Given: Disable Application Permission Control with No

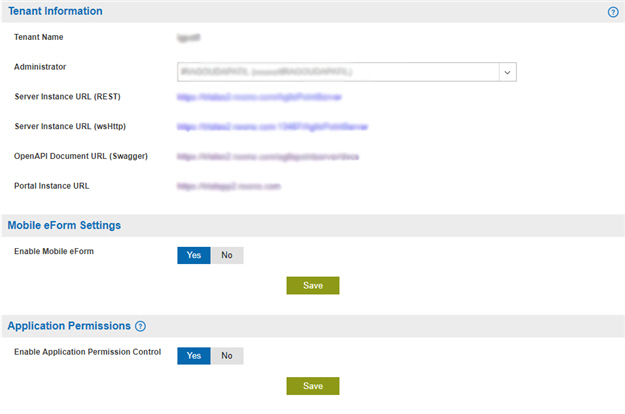Looking at the screenshot, I should tap(227, 356).
